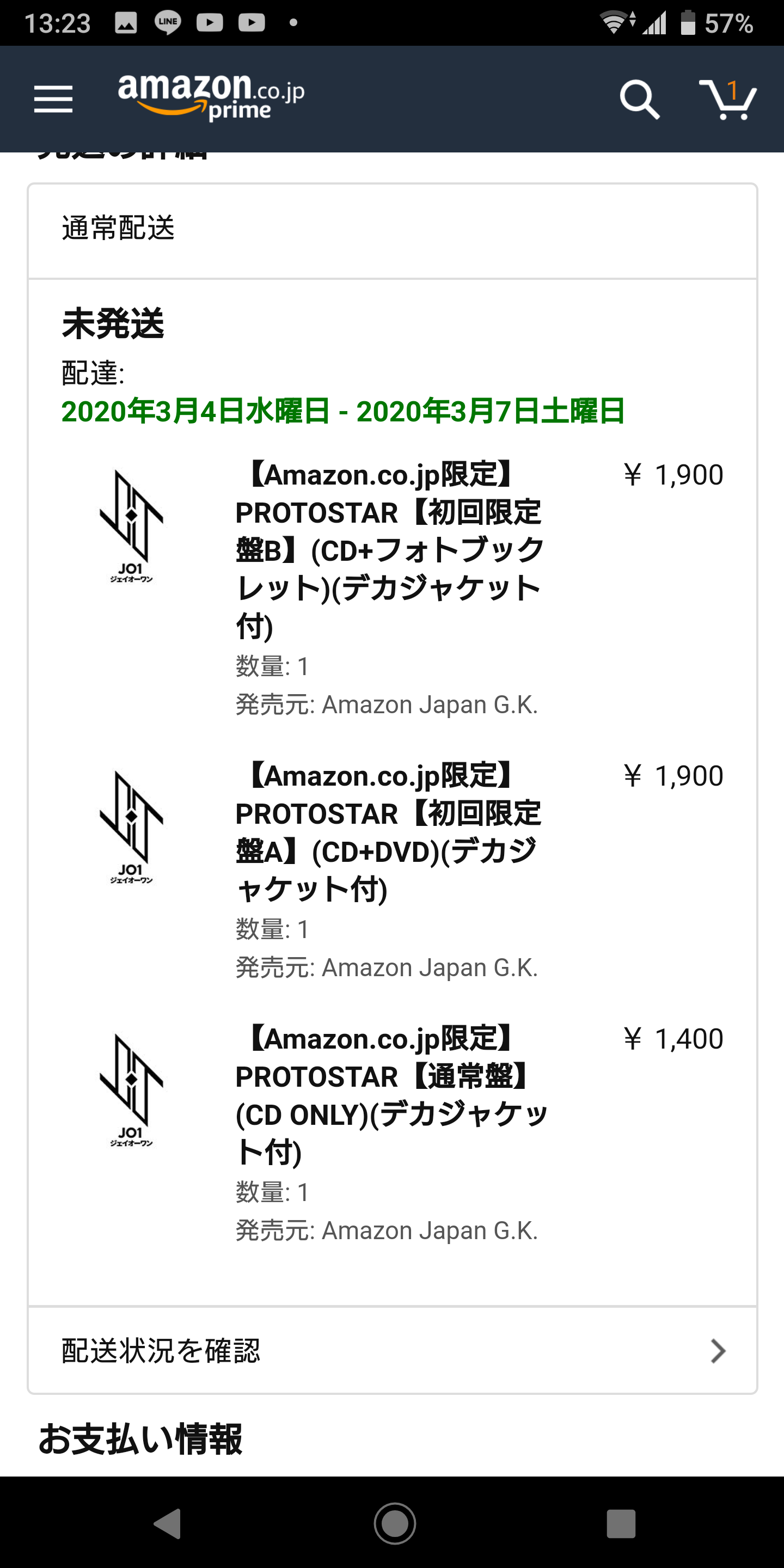
Task: Open PROTOSTAR 通常盤 CD ONLY product link
Action: [391, 1095]
